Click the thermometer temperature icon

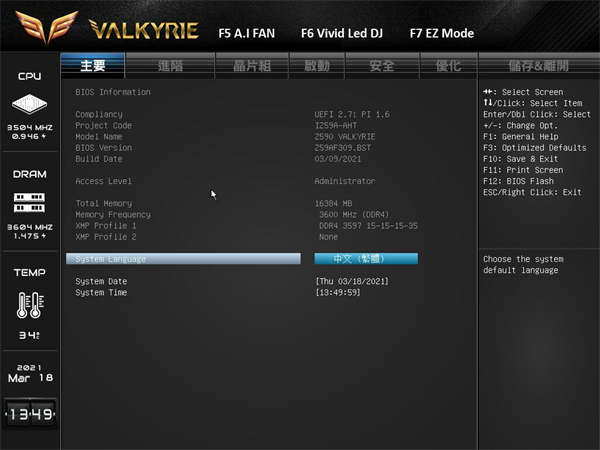(x=30, y=305)
